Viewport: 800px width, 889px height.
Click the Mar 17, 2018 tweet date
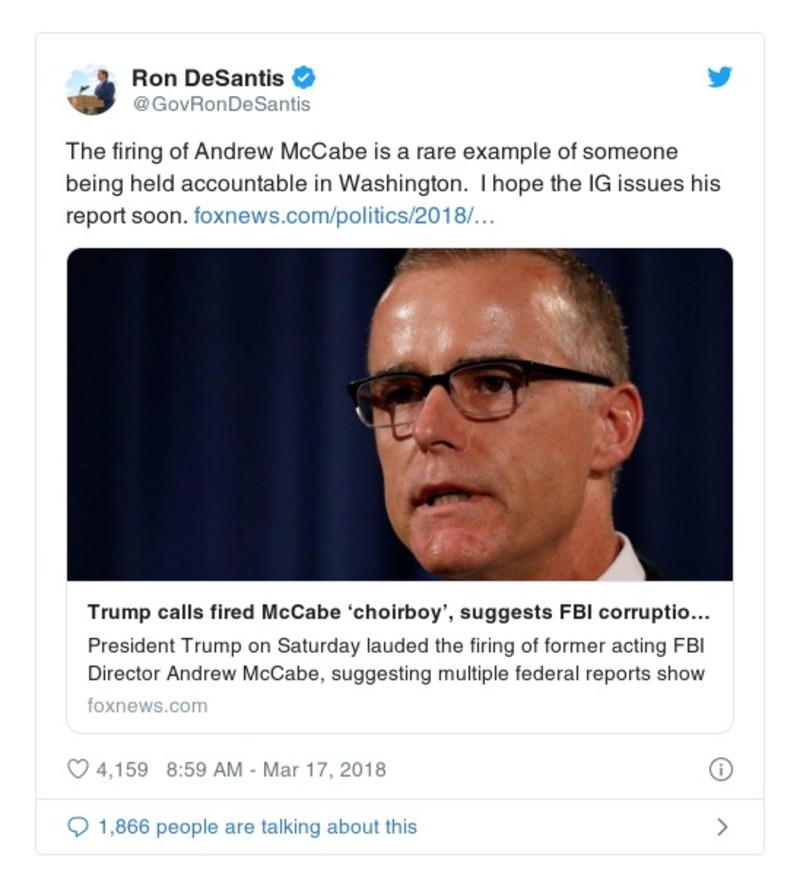(324, 769)
